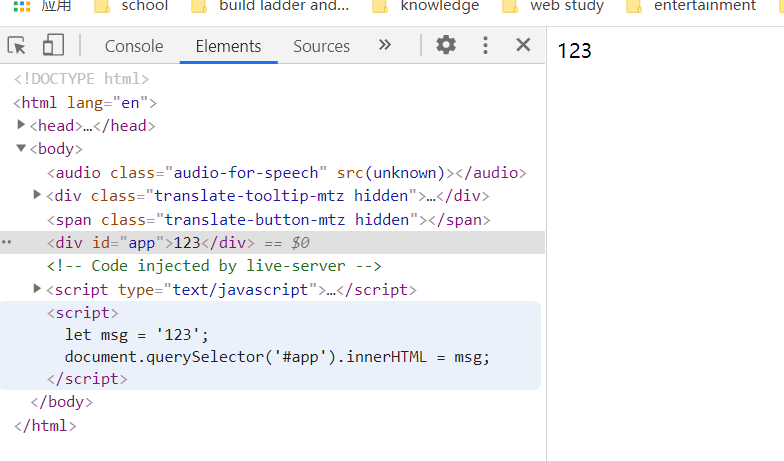Collapse the body element node
This screenshot has height=461, width=784.
[22, 148]
